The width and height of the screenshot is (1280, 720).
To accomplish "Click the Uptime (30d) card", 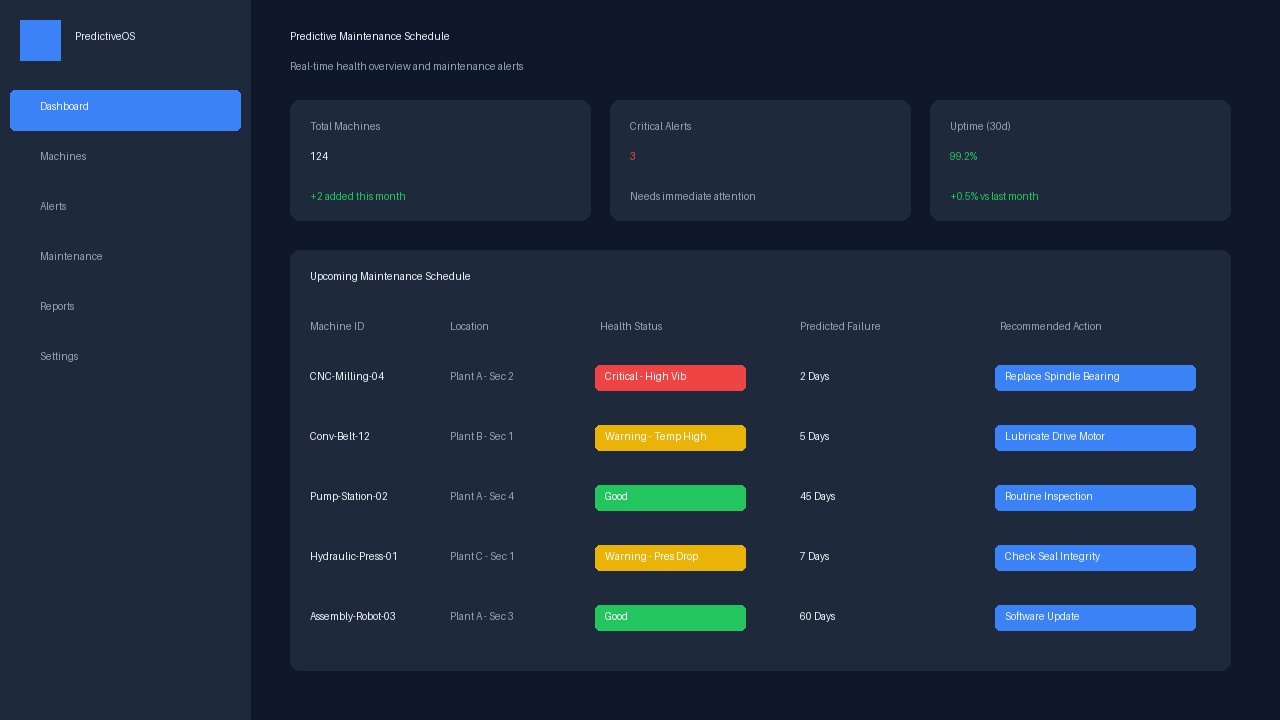I will click(x=1080, y=160).
